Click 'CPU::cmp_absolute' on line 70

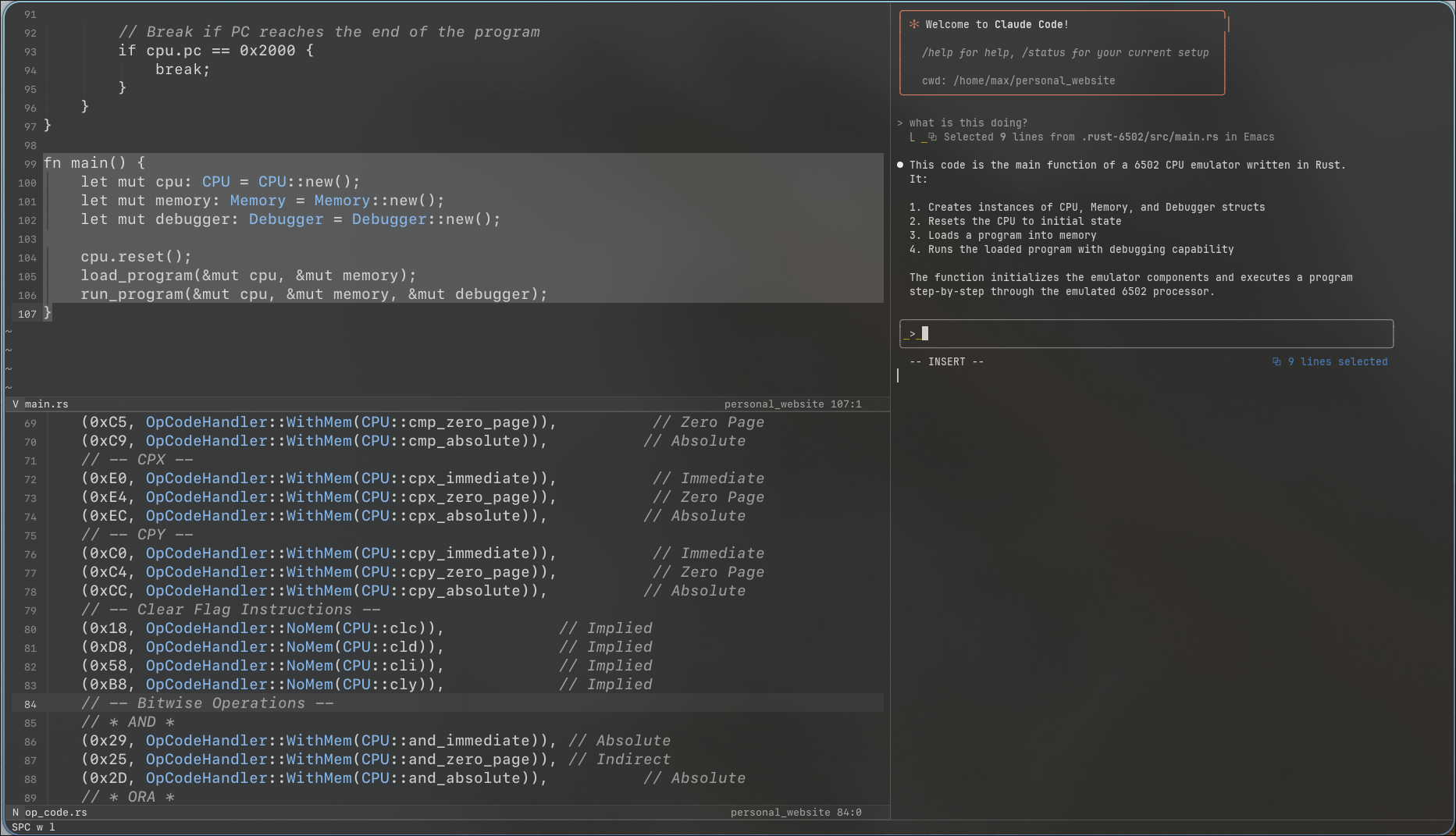(x=441, y=440)
